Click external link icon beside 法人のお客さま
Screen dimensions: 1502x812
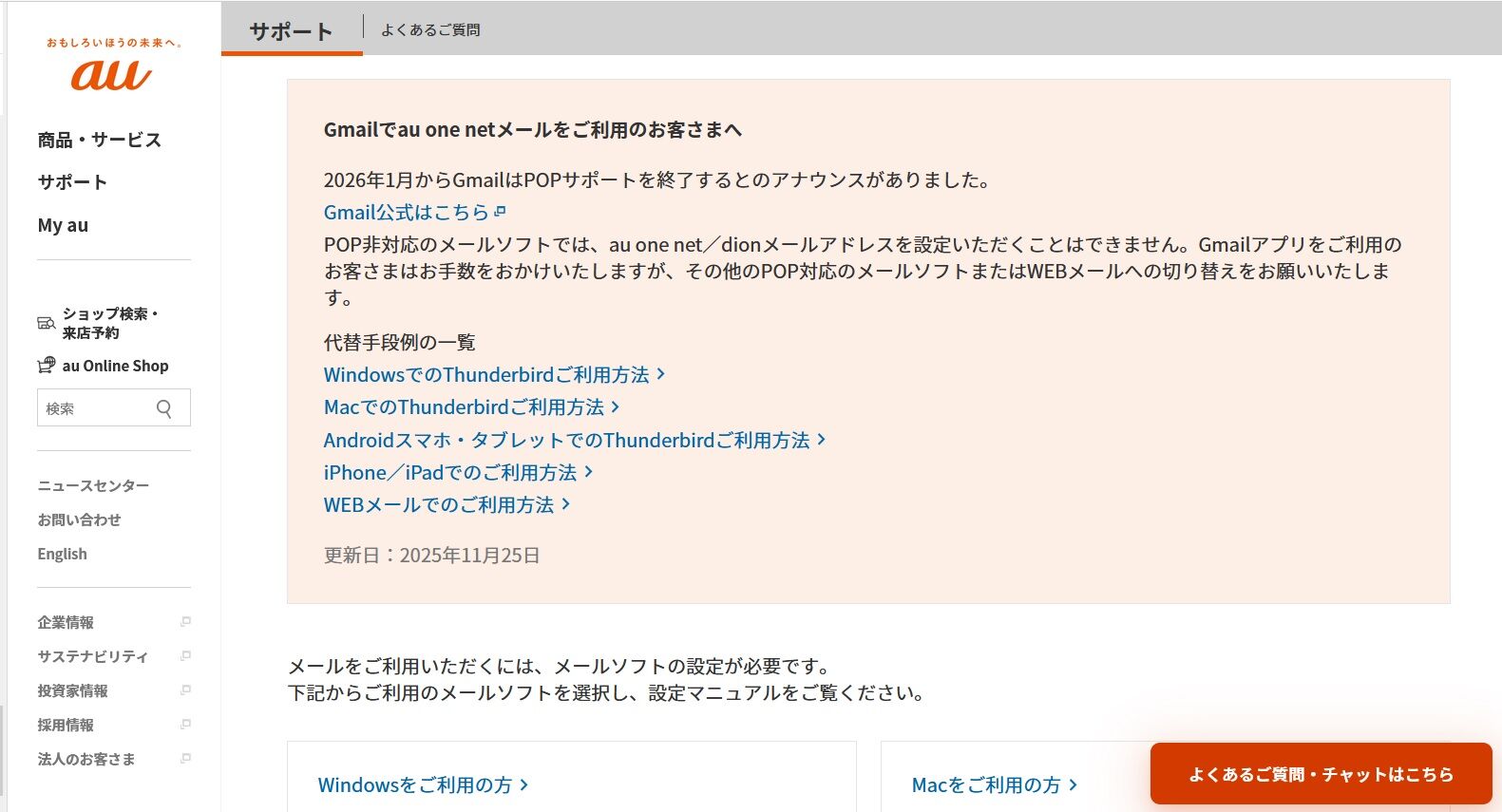(x=185, y=759)
